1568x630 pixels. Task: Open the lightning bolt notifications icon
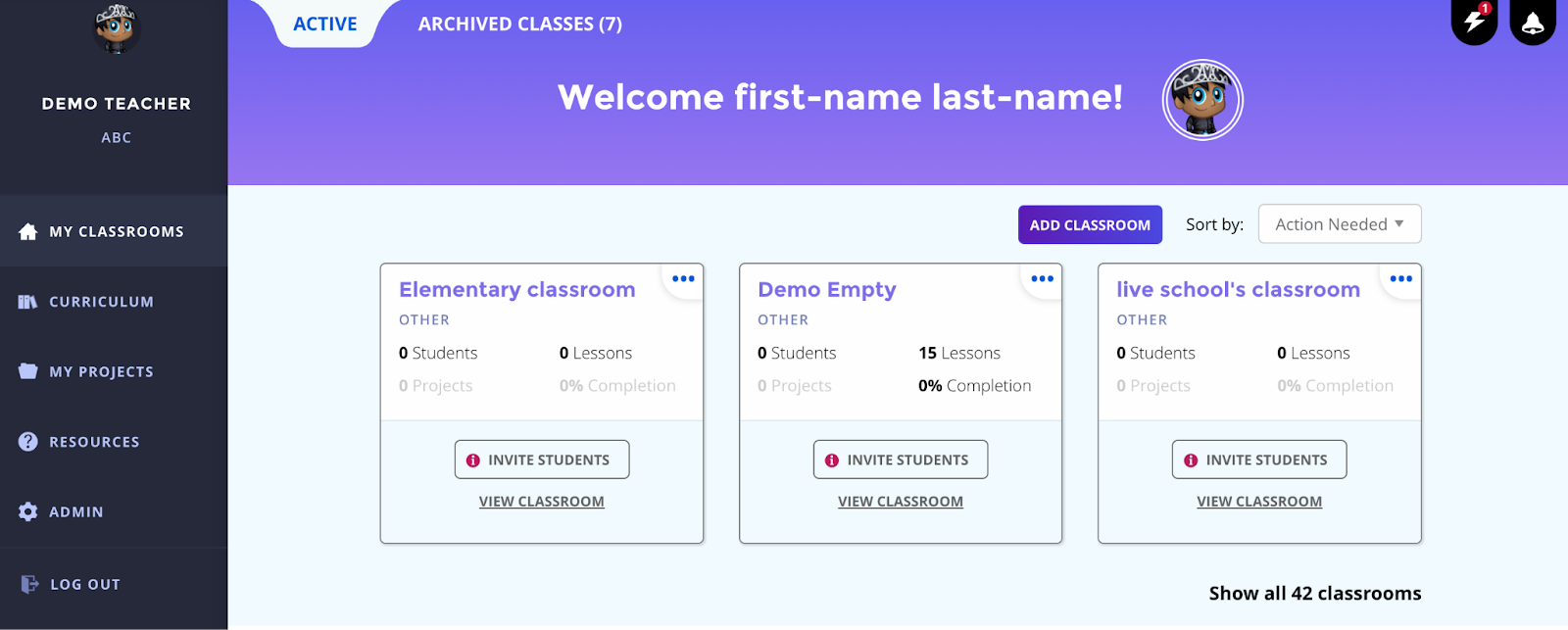pos(1474,21)
